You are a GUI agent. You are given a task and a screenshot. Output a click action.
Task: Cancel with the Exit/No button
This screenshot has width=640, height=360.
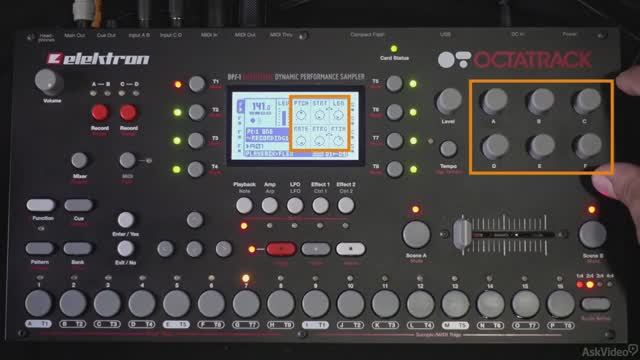point(125,249)
